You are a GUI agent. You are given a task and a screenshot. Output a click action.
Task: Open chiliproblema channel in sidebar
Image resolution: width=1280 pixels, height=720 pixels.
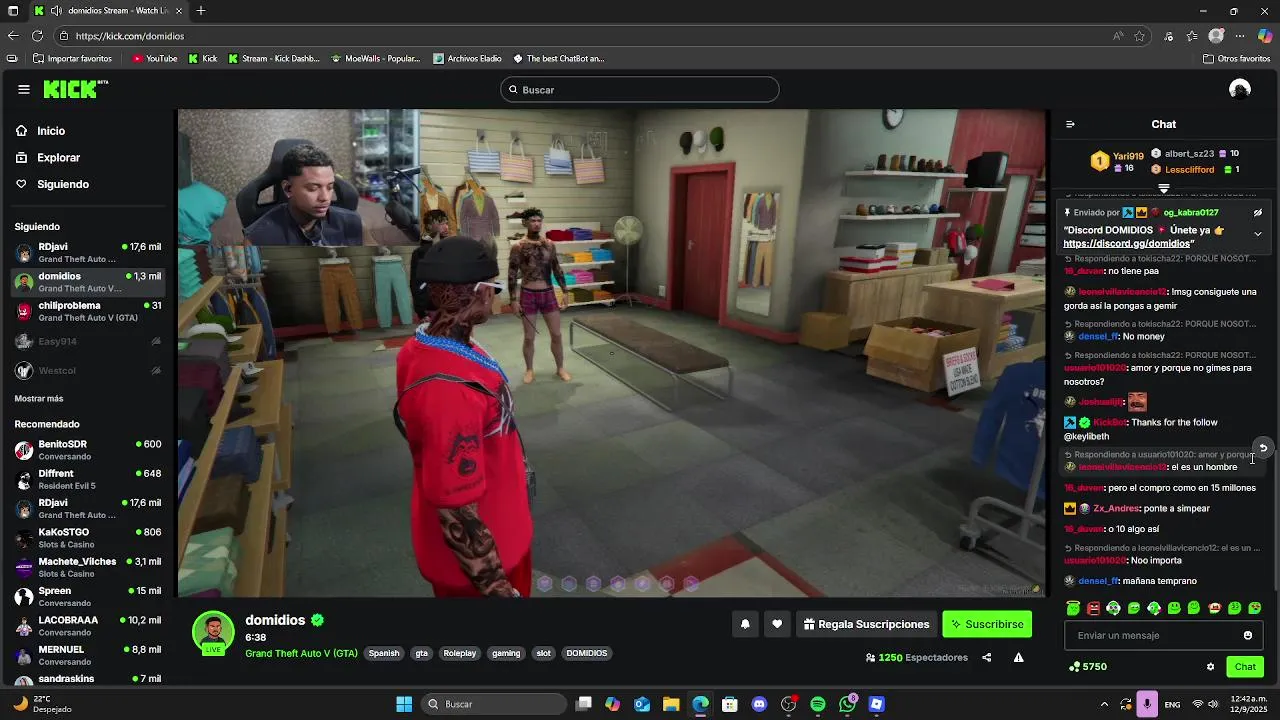click(x=87, y=311)
